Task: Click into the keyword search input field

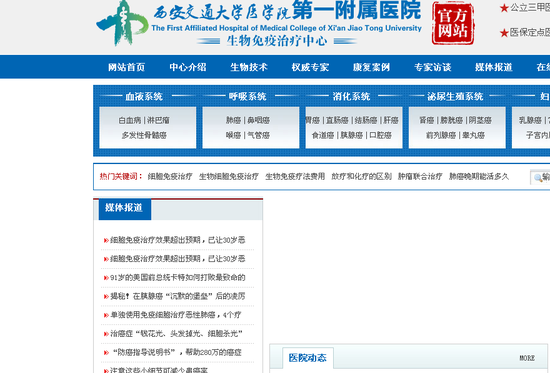Action: click(541, 178)
